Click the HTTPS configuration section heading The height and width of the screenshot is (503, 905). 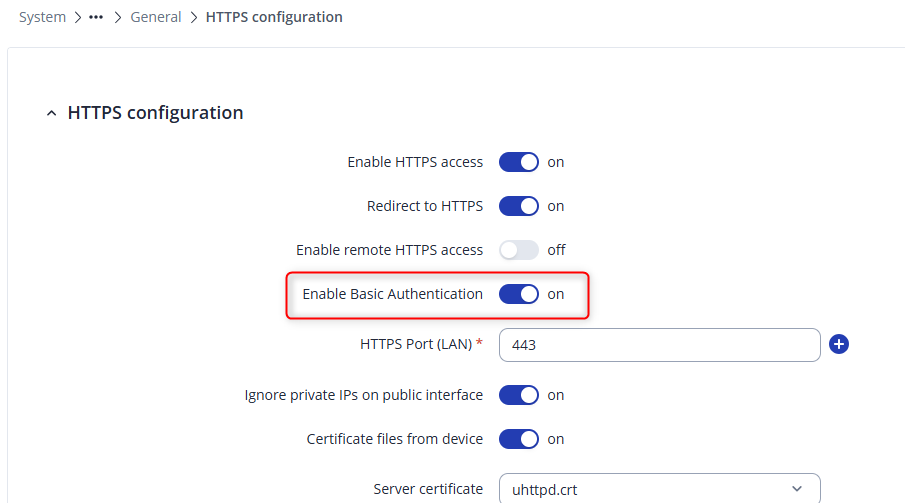click(x=155, y=113)
